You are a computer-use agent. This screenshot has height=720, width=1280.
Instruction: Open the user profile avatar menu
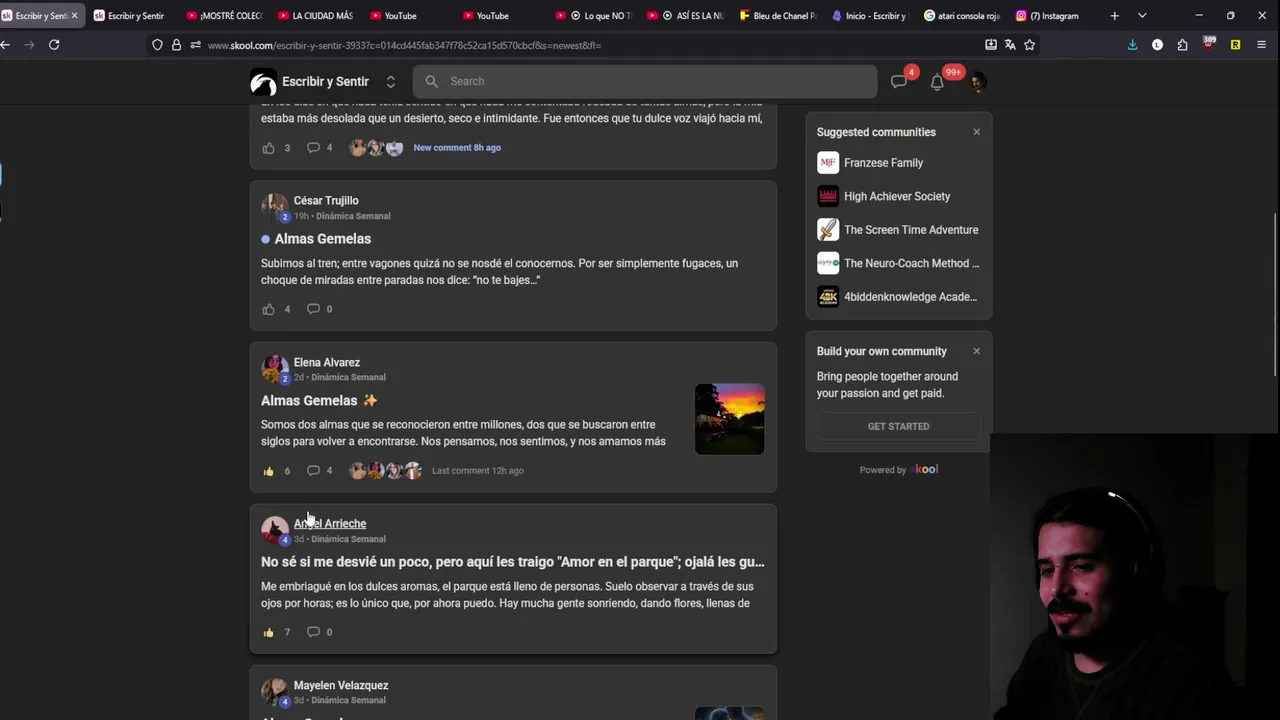pyautogui.click(x=978, y=82)
